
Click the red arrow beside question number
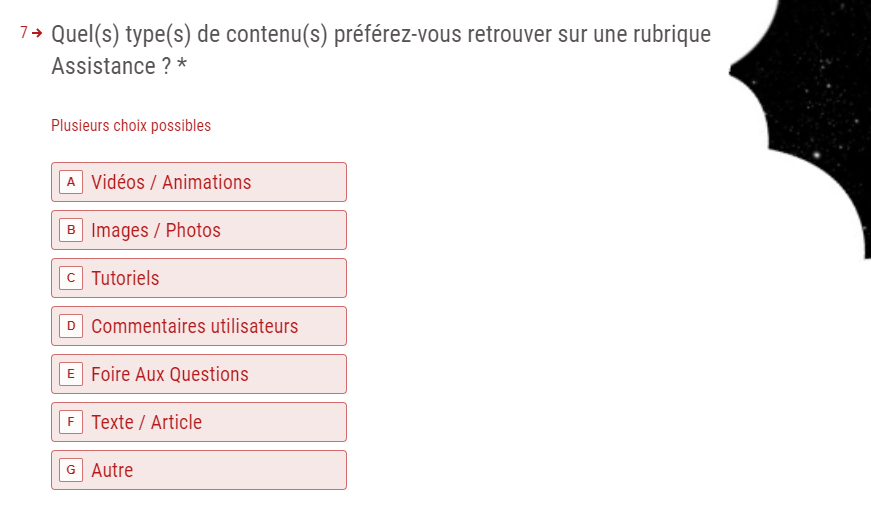click(x=38, y=33)
